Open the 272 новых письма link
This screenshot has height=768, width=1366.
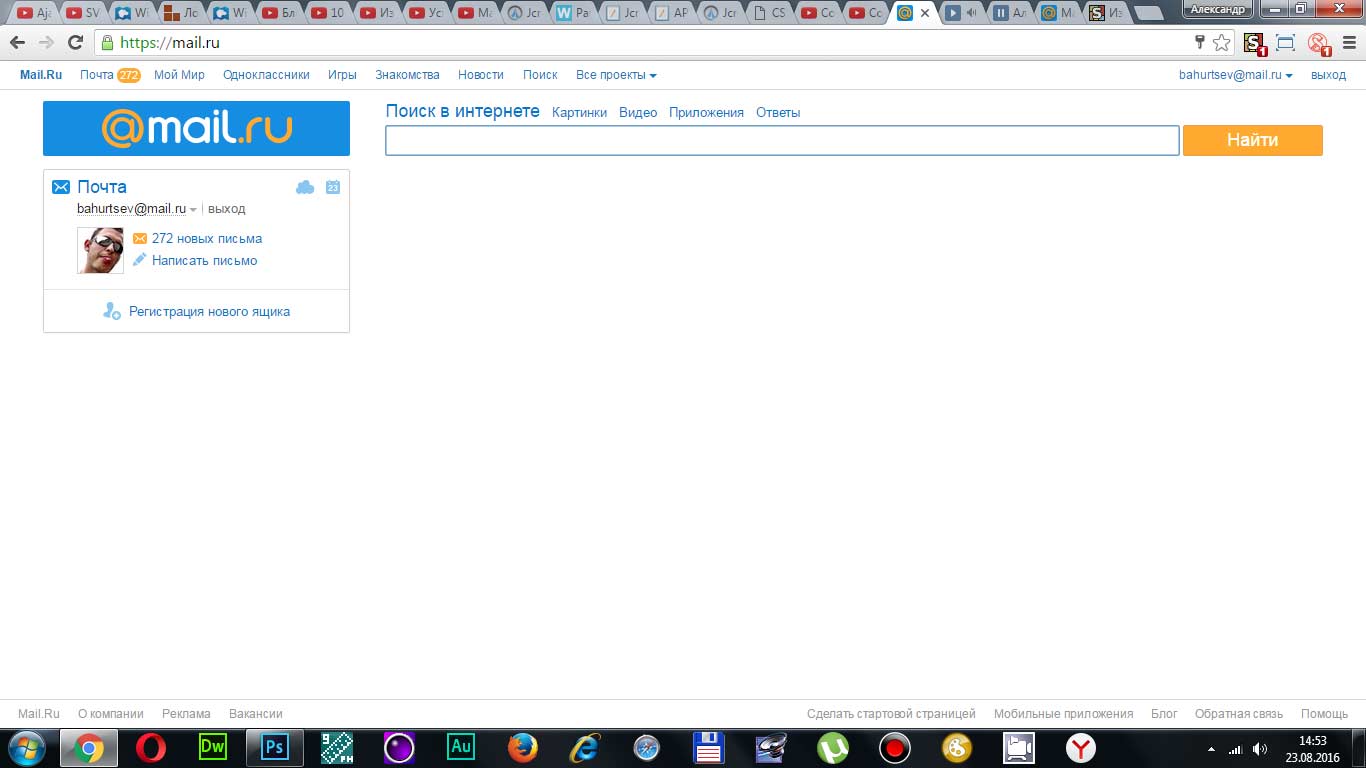click(x=207, y=239)
